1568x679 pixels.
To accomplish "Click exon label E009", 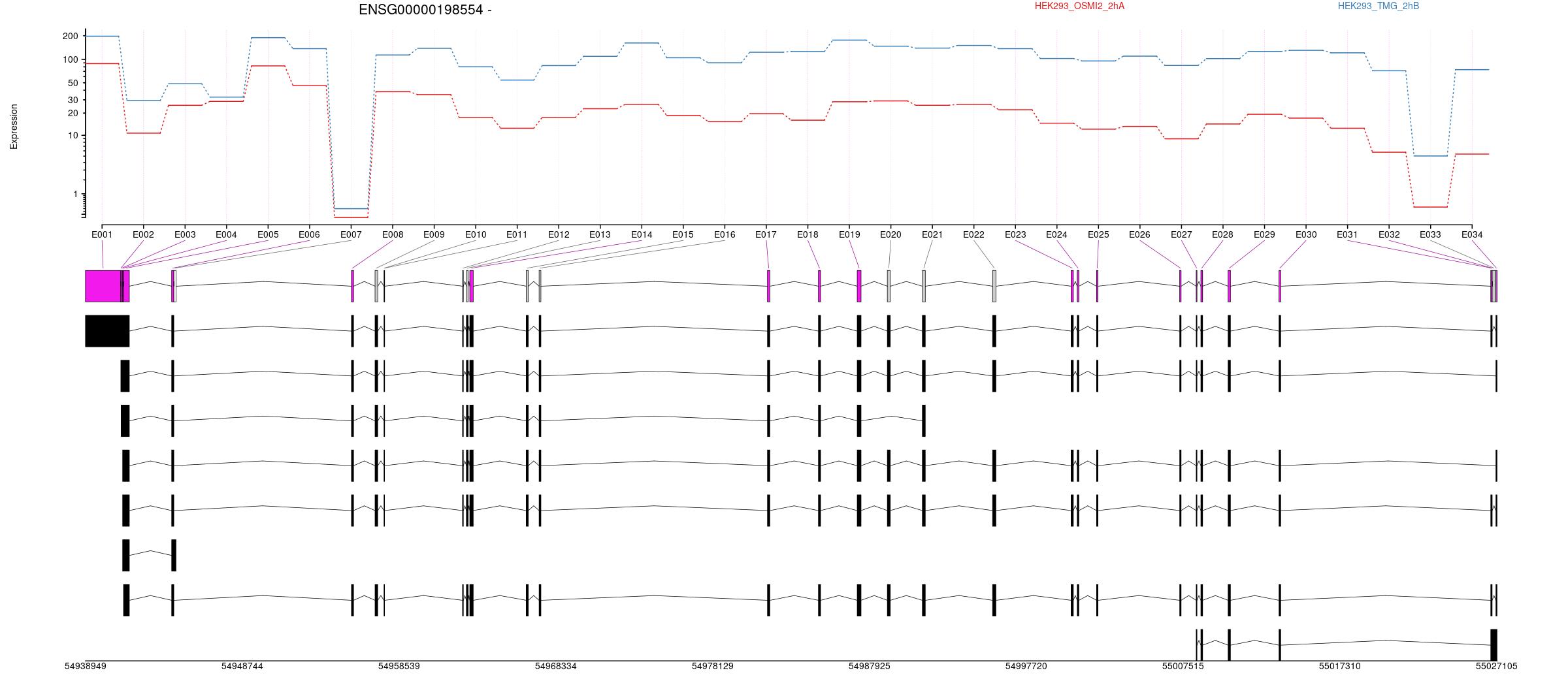I will [x=434, y=234].
